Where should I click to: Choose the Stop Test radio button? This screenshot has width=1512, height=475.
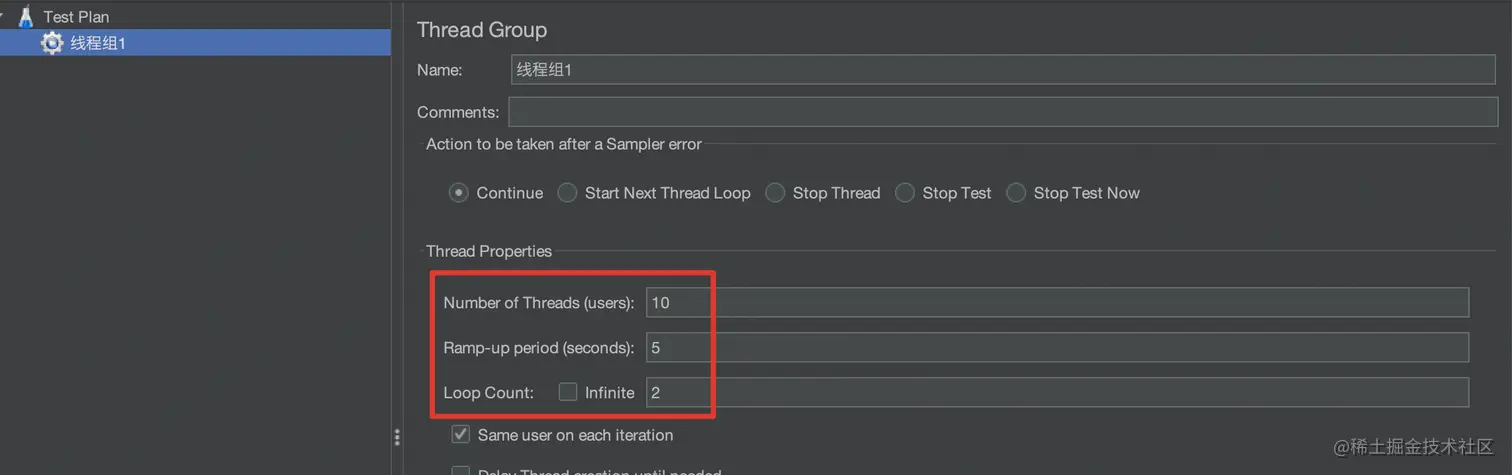click(x=905, y=193)
